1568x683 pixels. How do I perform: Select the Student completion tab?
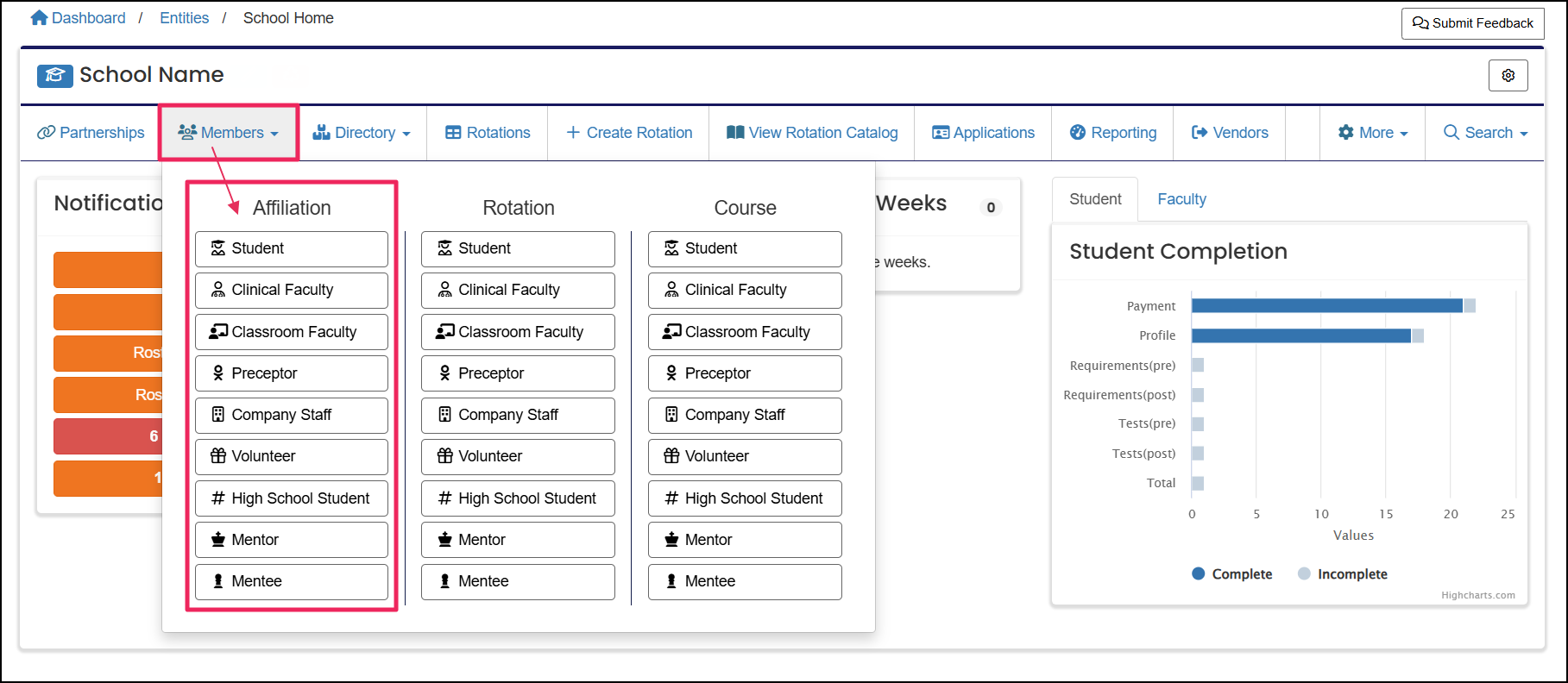(1095, 199)
